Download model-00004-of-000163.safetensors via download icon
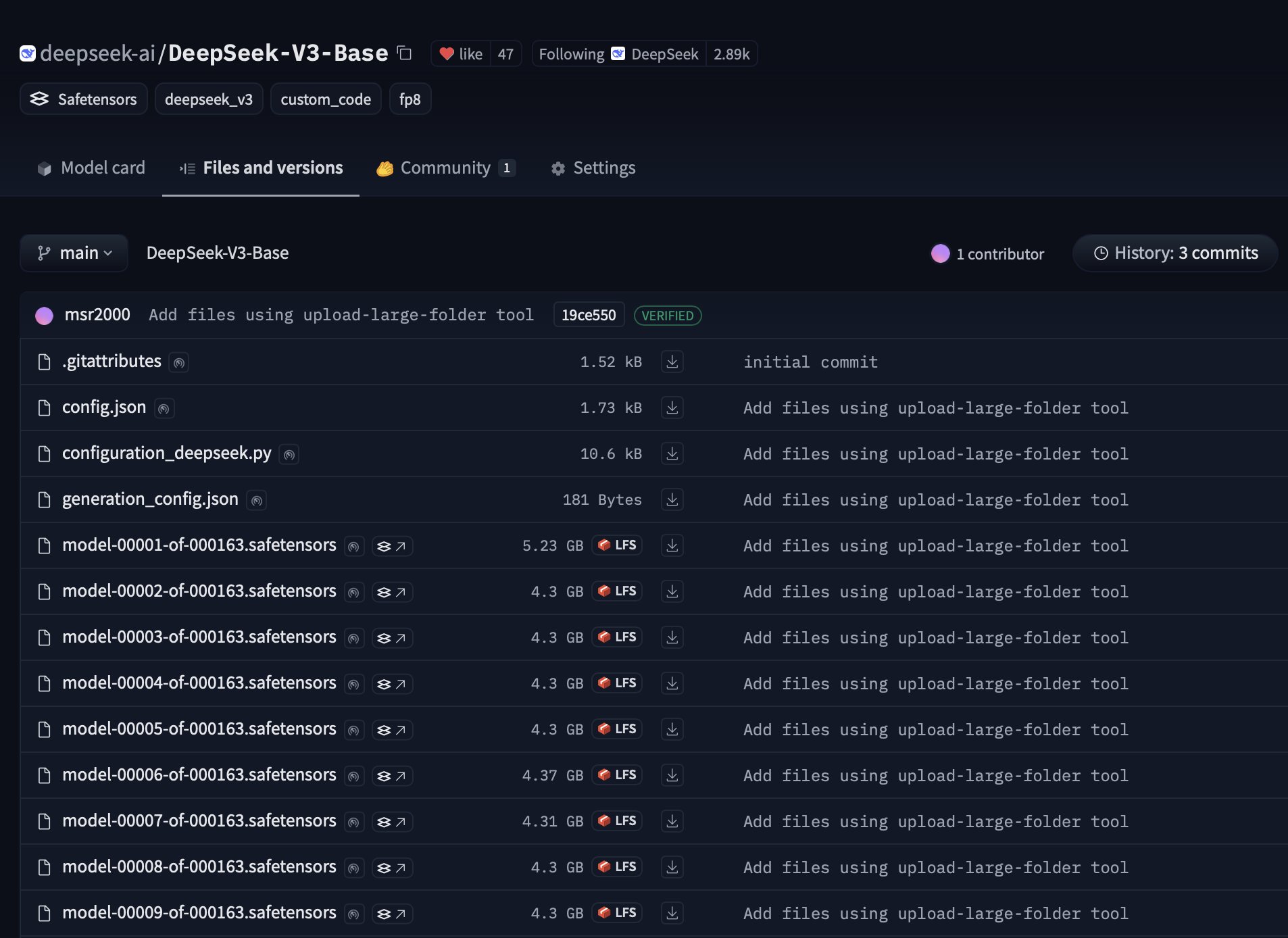 pos(672,683)
